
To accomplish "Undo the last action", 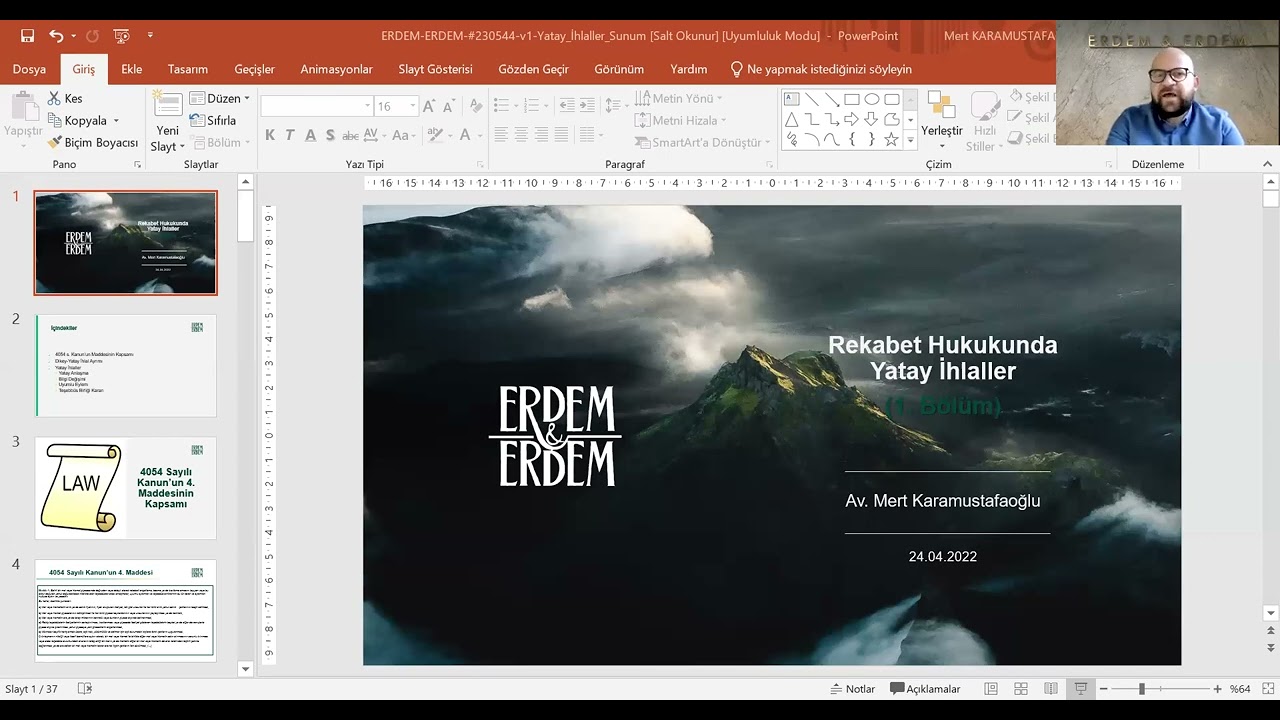I will coord(56,36).
